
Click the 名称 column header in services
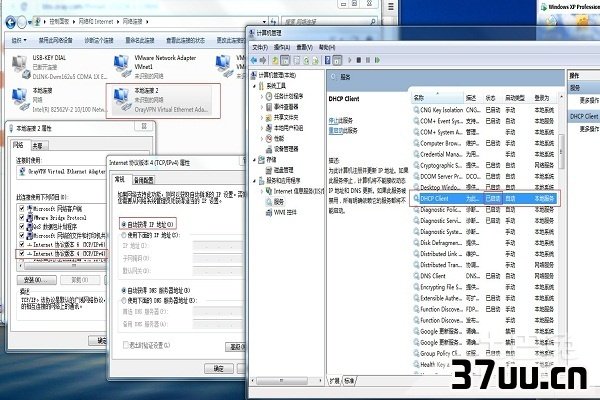[x=437, y=98]
